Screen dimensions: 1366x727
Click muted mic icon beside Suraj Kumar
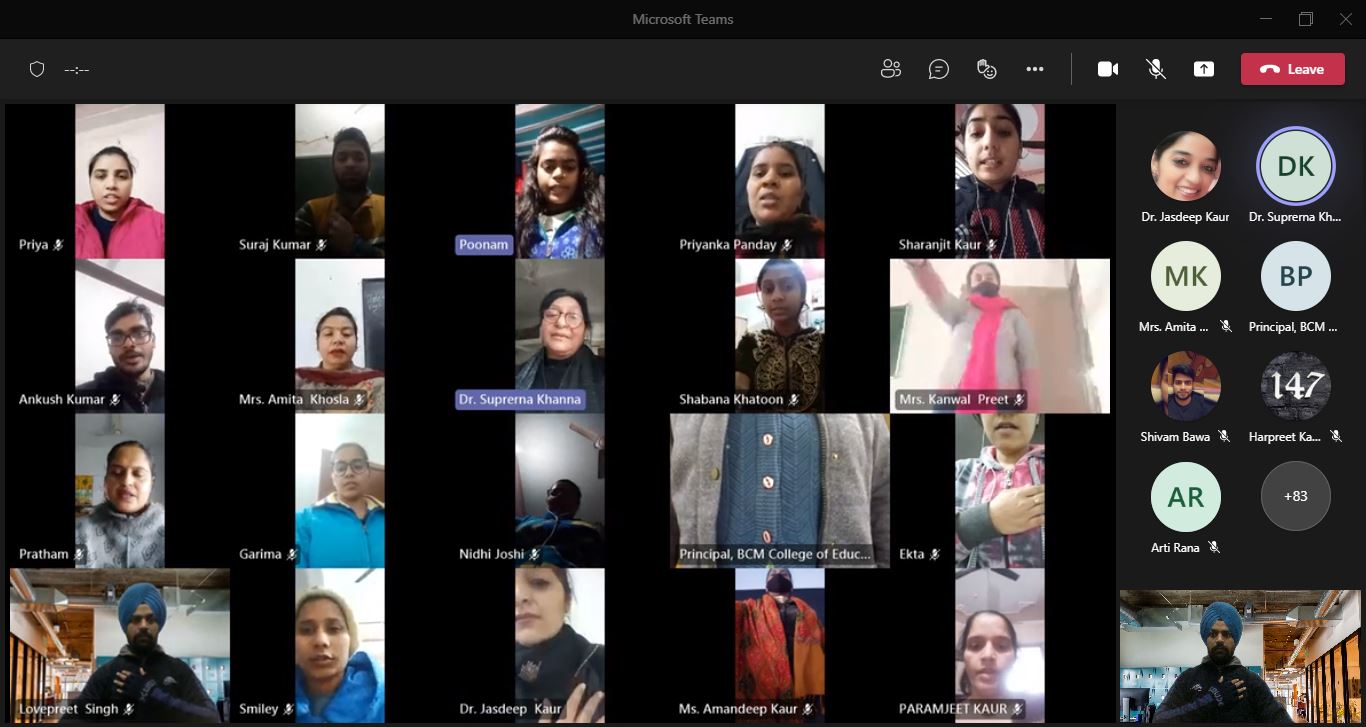point(322,245)
